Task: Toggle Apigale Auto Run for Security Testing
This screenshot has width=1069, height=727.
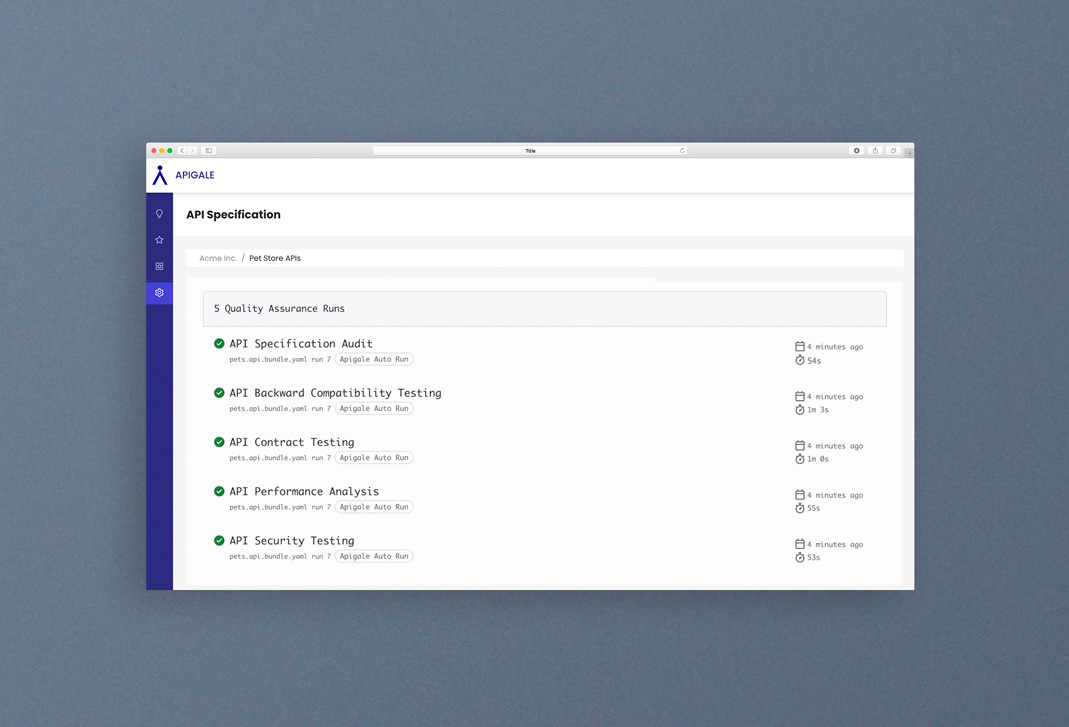Action: pos(374,556)
